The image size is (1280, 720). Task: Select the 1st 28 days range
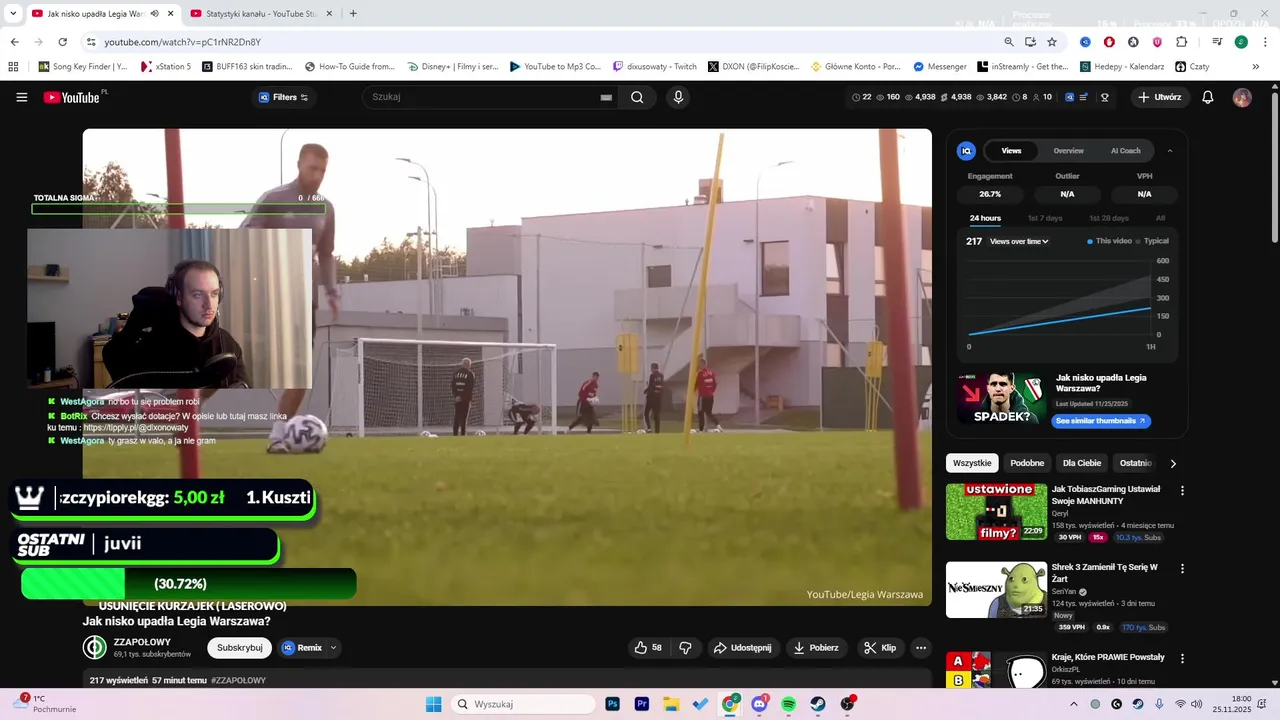coord(1108,218)
